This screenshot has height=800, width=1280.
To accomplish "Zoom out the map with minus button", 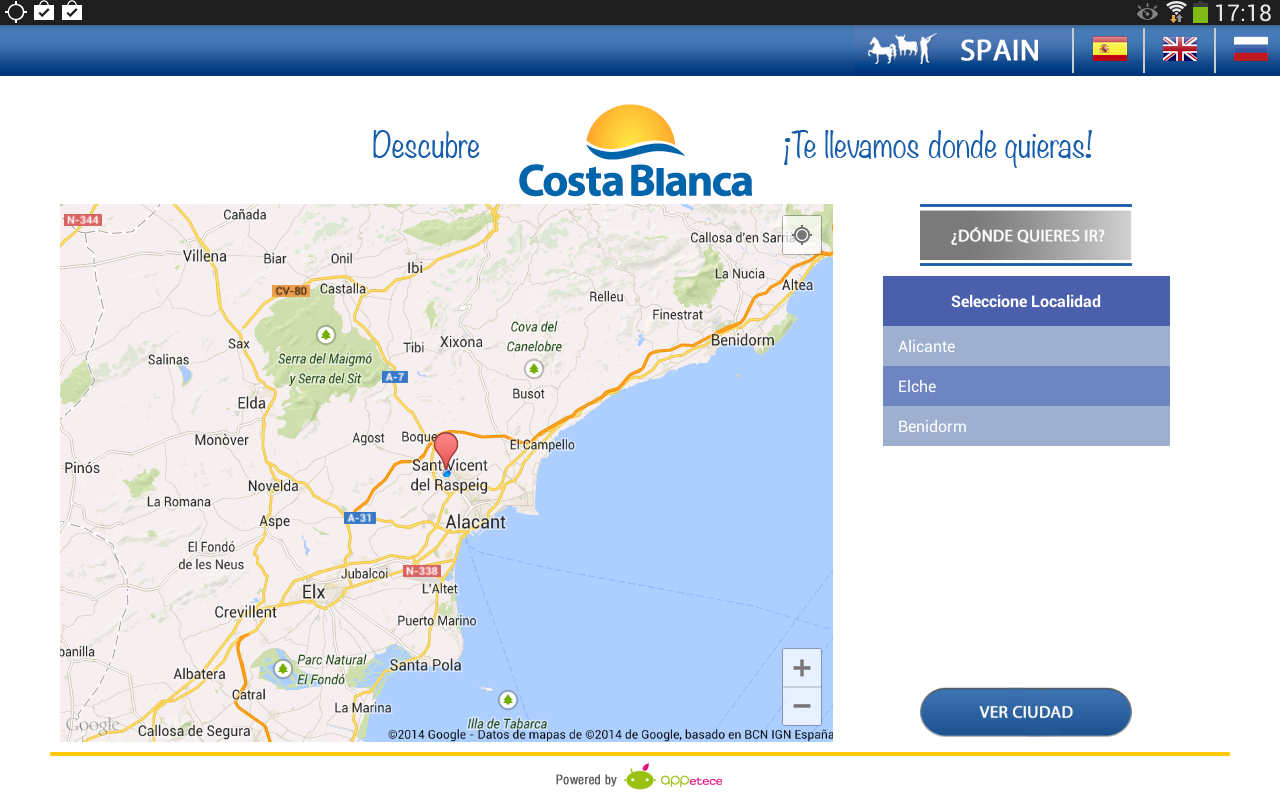I will pyautogui.click(x=802, y=706).
